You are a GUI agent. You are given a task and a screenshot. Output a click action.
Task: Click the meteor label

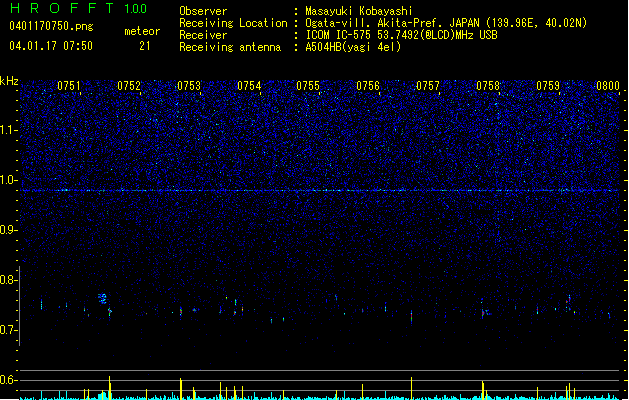pyautogui.click(x=142, y=31)
